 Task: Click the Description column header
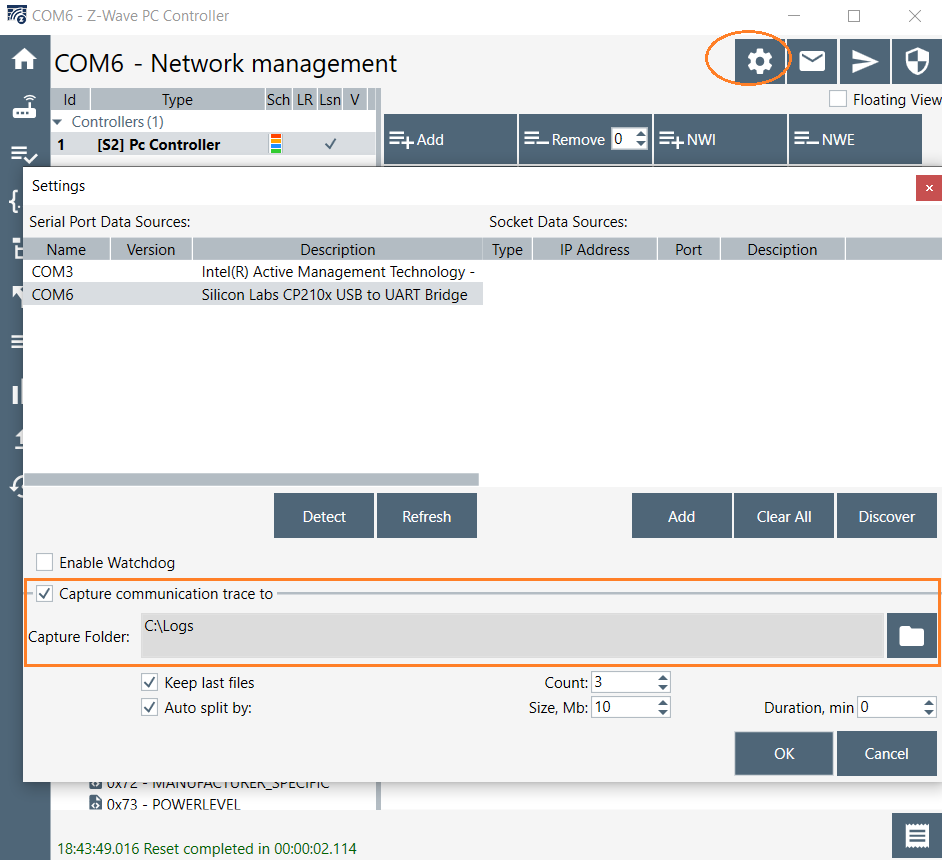pos(337,250)
